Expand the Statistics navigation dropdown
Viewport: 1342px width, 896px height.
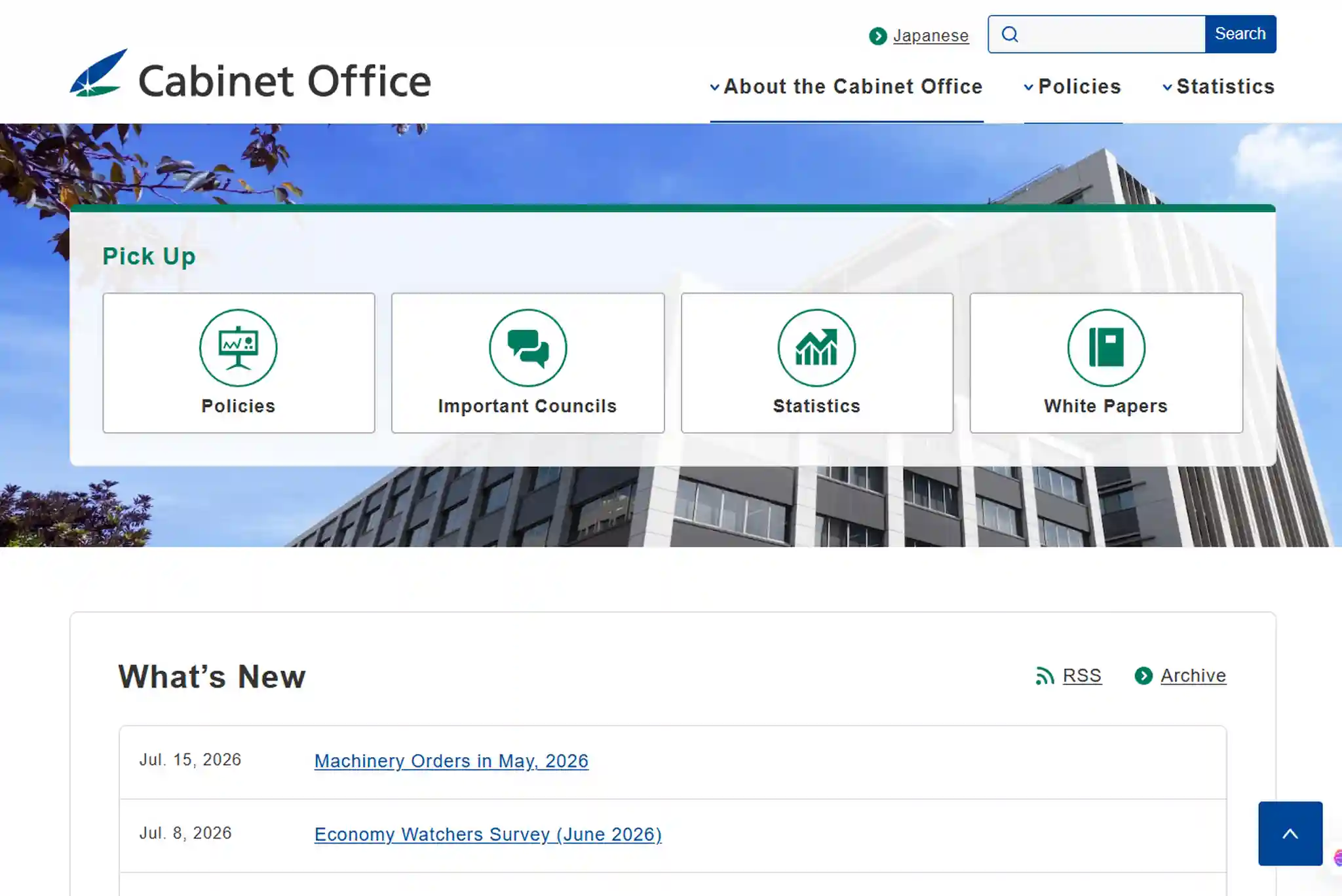1219,87
